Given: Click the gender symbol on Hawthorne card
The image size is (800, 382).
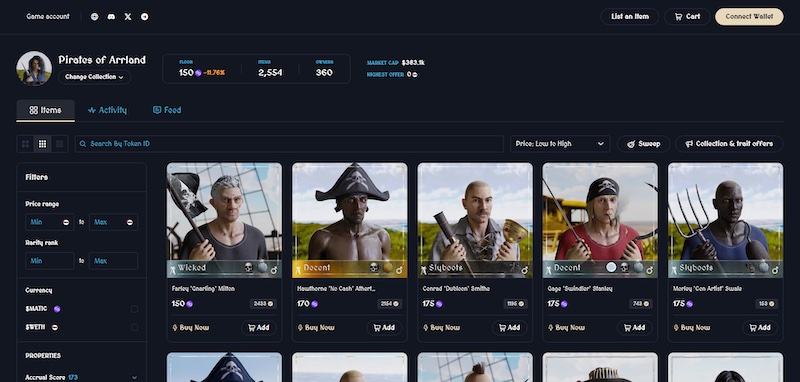Looking at the screenshot, I should point(399,269).
